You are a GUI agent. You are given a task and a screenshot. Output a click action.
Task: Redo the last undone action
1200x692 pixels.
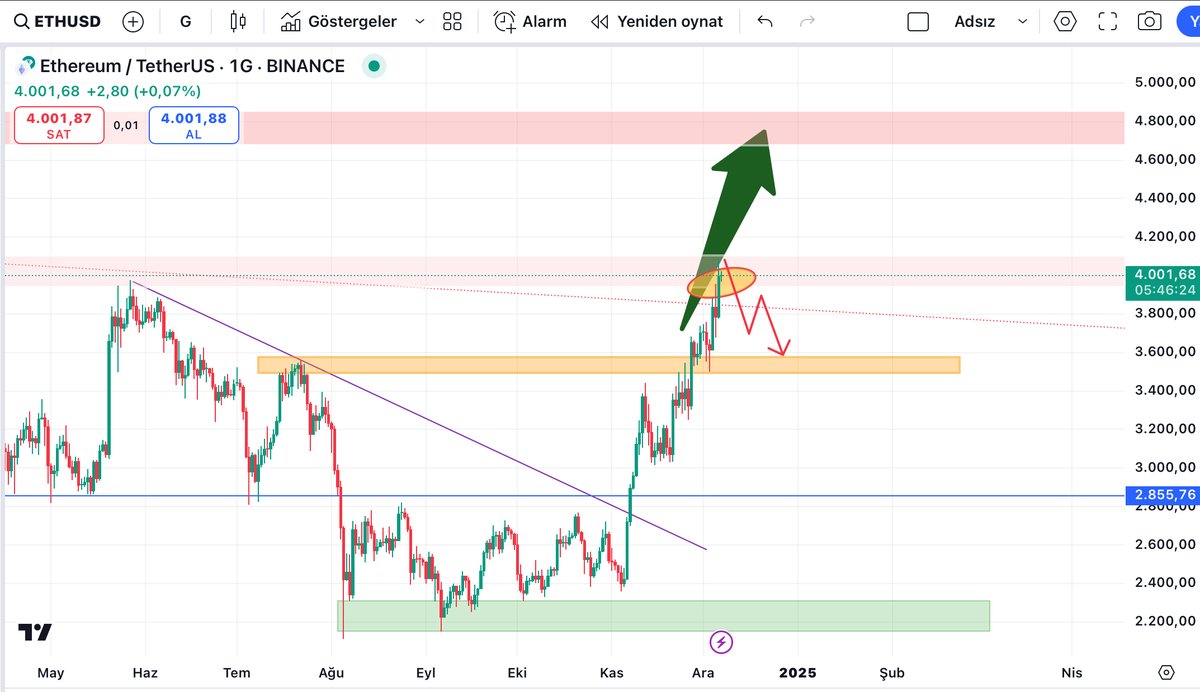click(x=808, y=21)
